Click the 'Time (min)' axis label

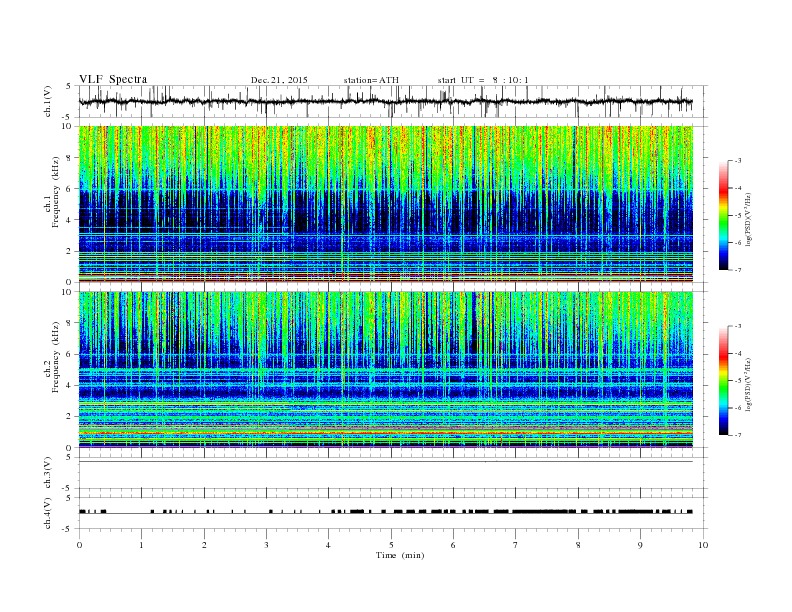coord(400,555)
